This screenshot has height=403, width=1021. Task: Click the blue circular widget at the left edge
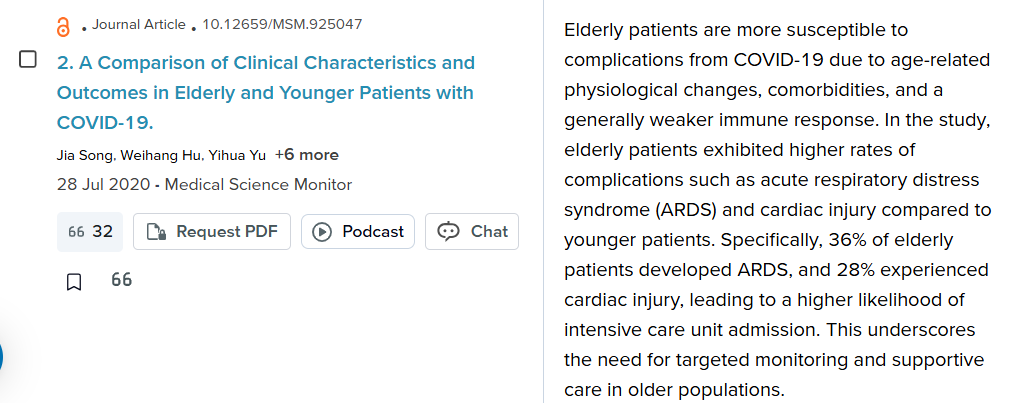point(1,357)
